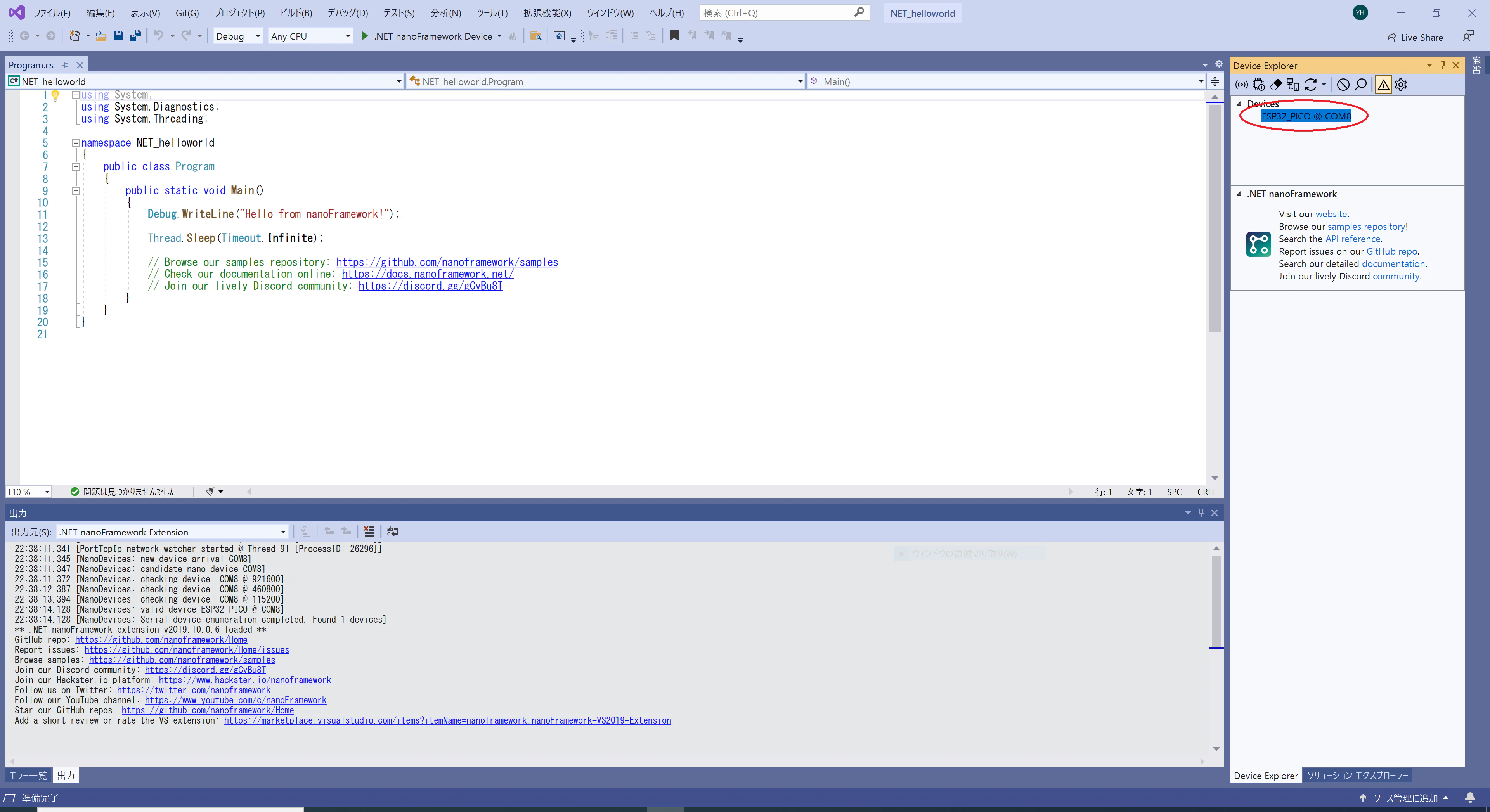The image size is (1490, 812).
Task: Click the disable device watchers icon
Action: (x=1343, y=85)
